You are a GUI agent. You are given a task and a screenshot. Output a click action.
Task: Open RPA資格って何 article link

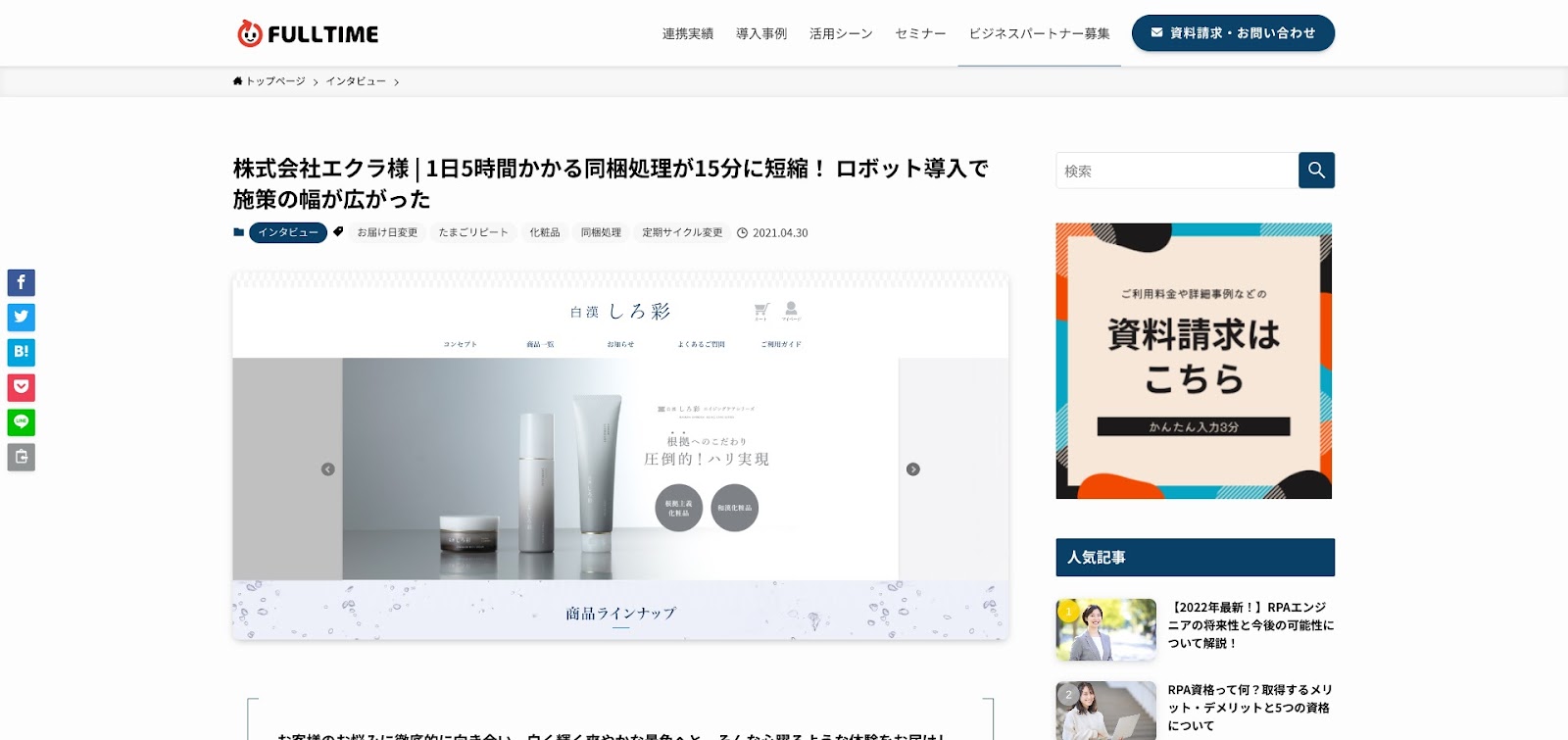click(x=1250, y=708)
